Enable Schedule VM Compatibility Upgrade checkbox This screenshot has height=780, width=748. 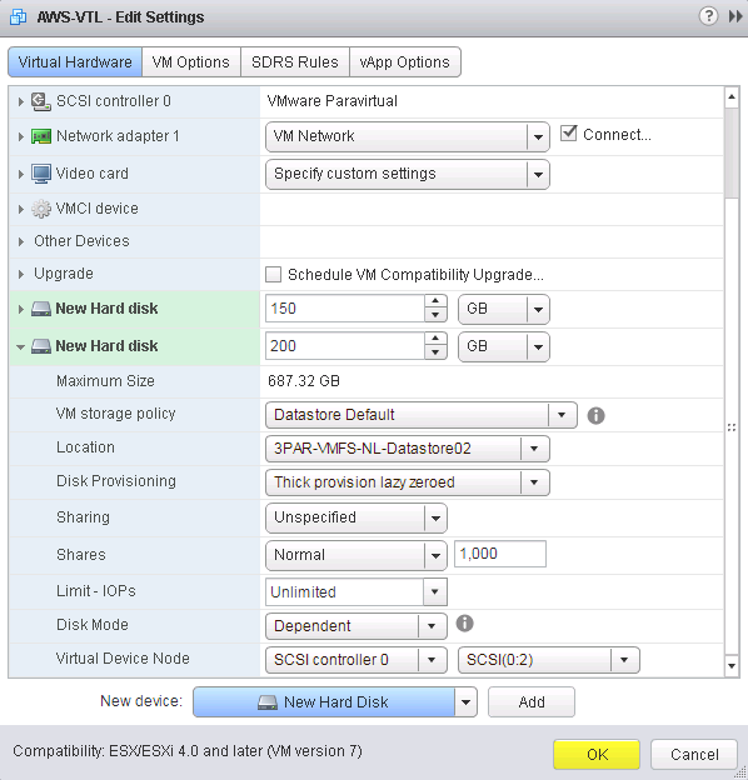pos(273,275)
